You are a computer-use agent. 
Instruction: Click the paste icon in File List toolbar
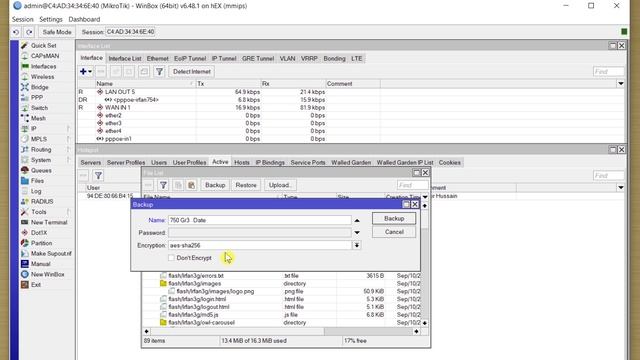pyautogui.click(x=191, y=185)
